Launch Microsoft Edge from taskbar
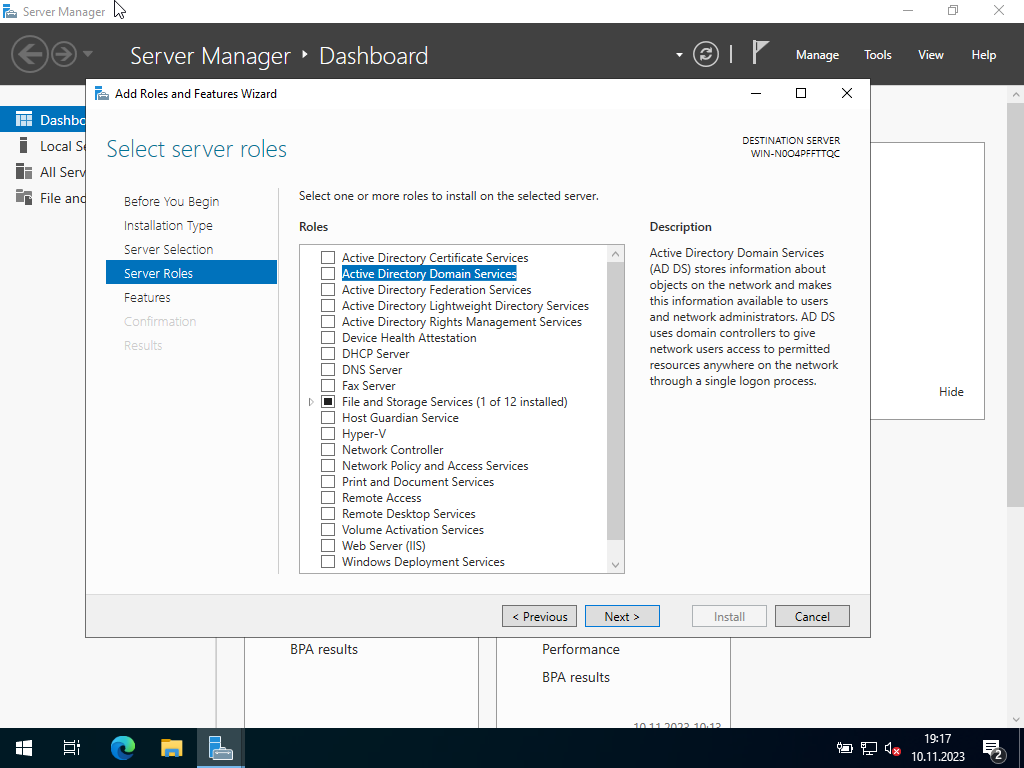1024x768 pixels. coord(123,748)
